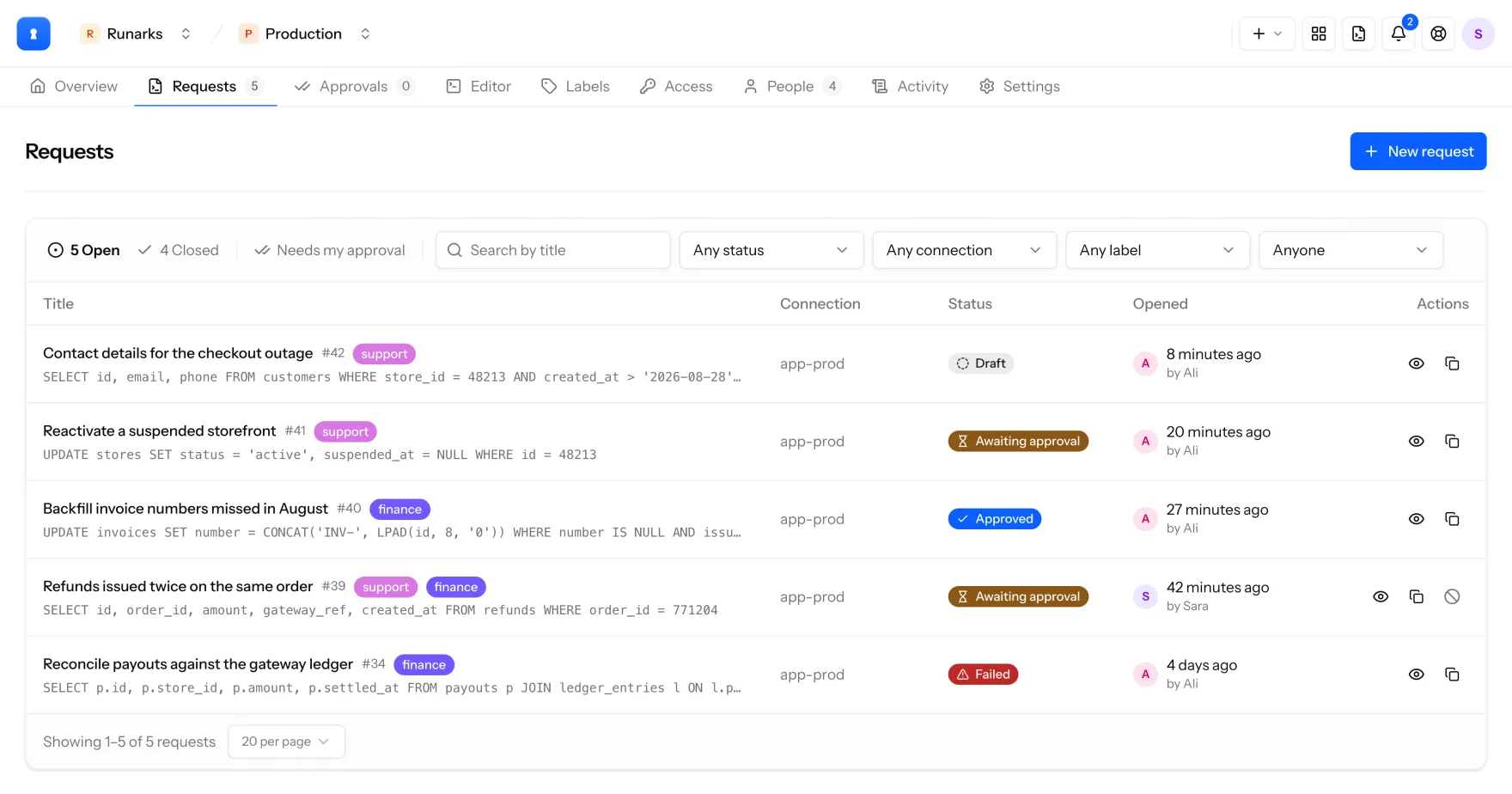Show the 5 Open requests
1512x794 pixels.
tap(83, 250)
